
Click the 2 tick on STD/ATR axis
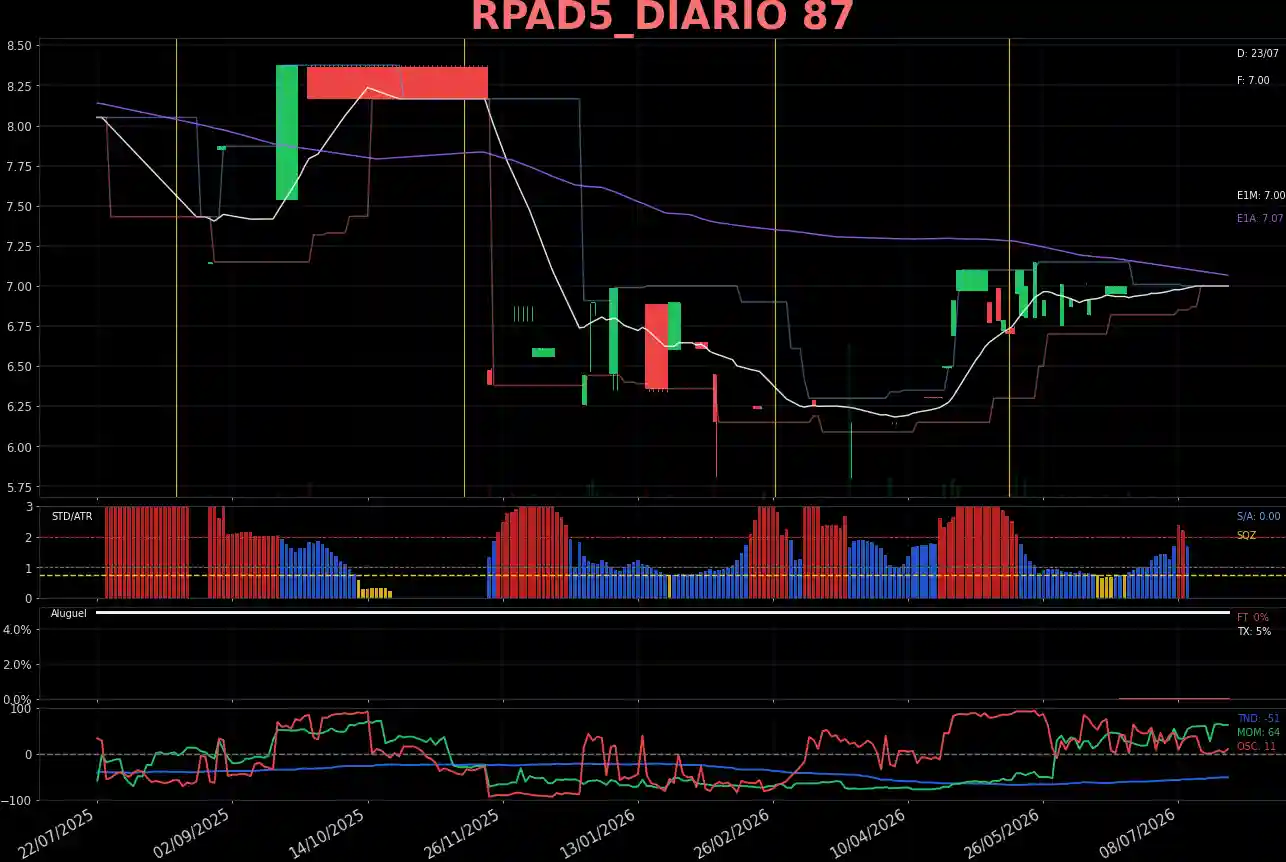(29, 537)
